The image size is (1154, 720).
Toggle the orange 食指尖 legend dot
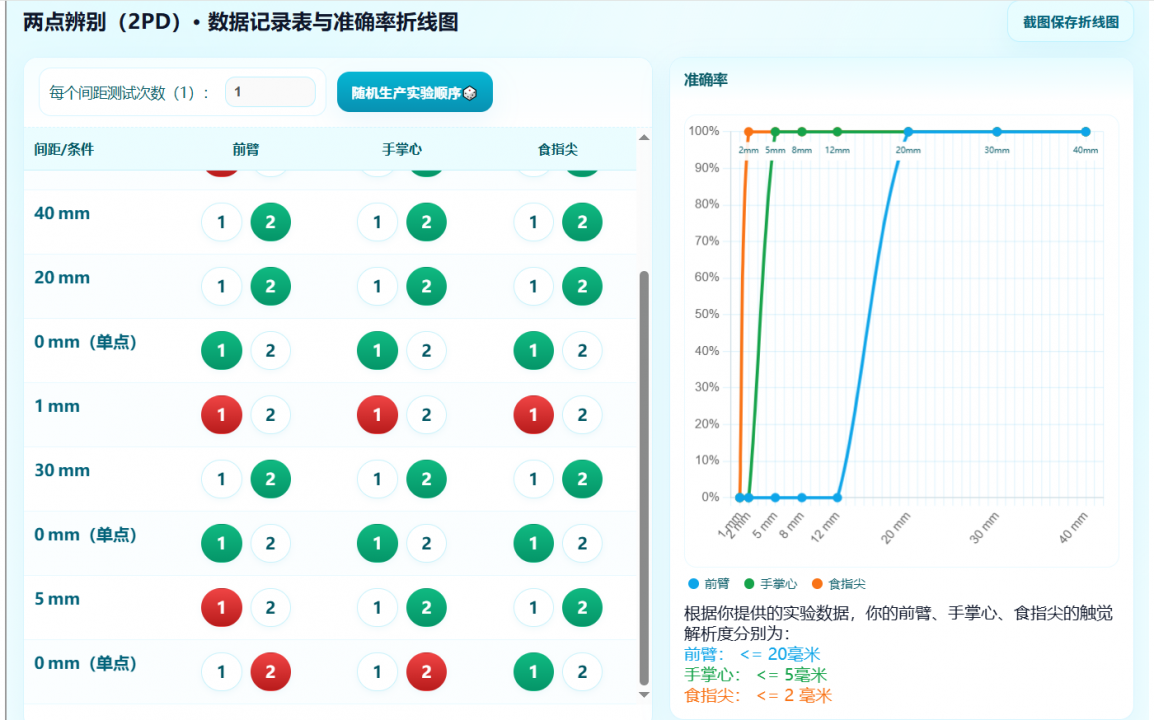click(817, 583)
